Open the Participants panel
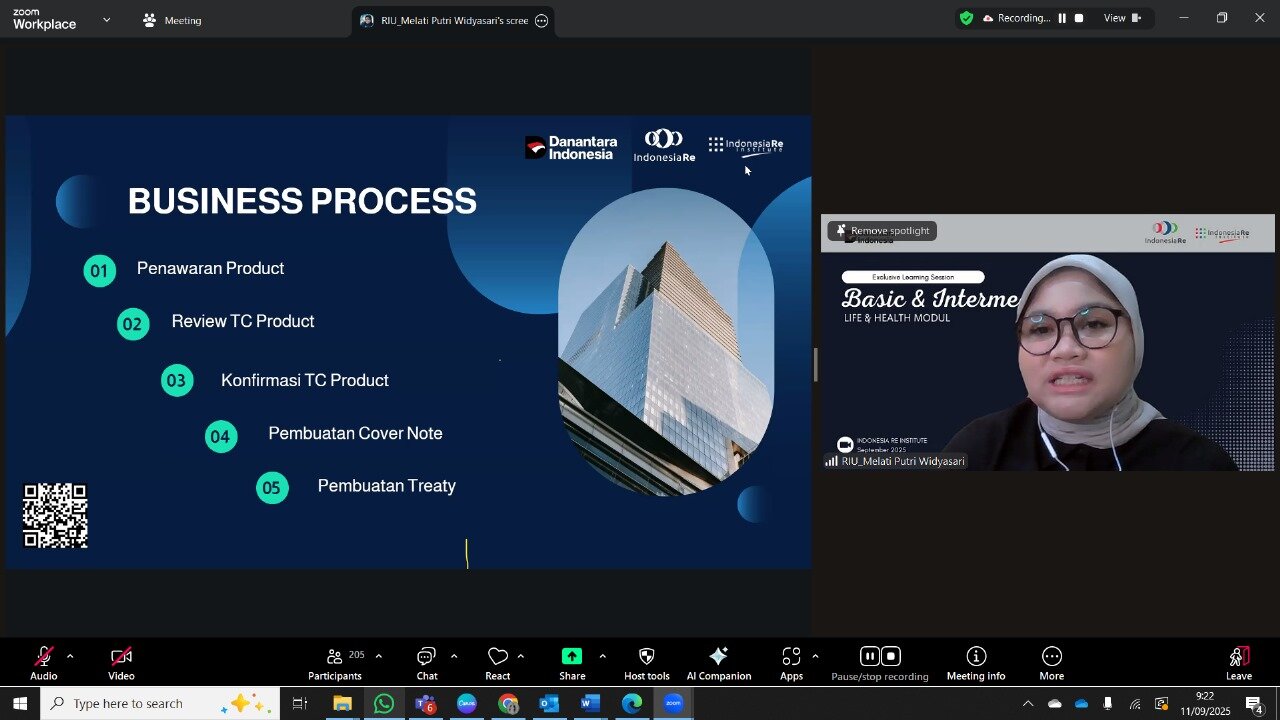The width and height of the screenshot is (1280, 720). [x=335, y=663]
